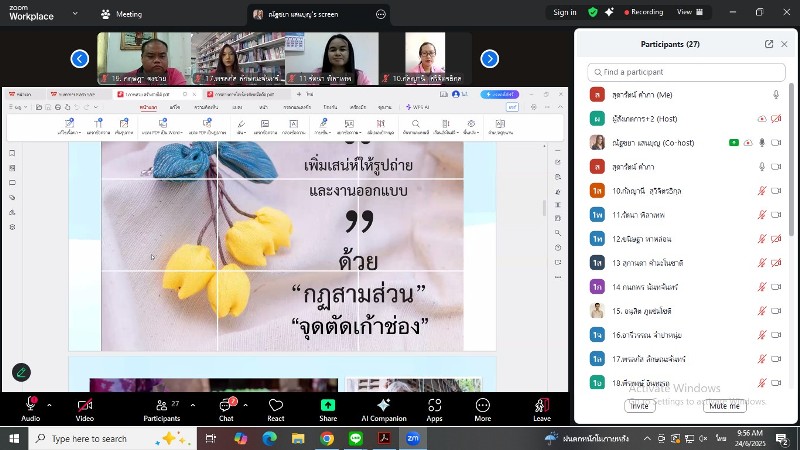Start sharing with the green Share button
Viewport: 800px width, 450px height.
(328, 410)
